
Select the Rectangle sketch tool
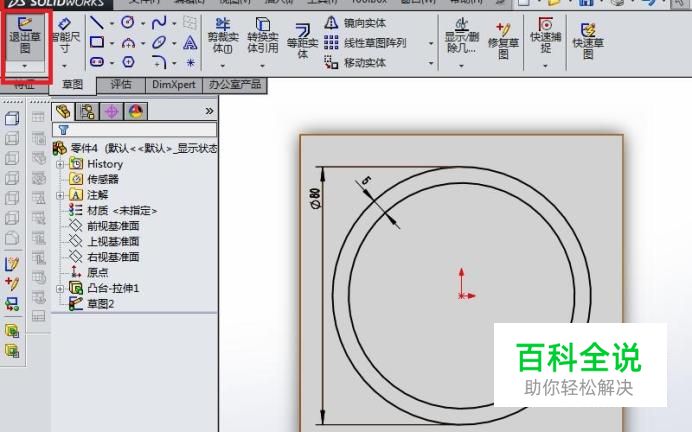[97, 42]
